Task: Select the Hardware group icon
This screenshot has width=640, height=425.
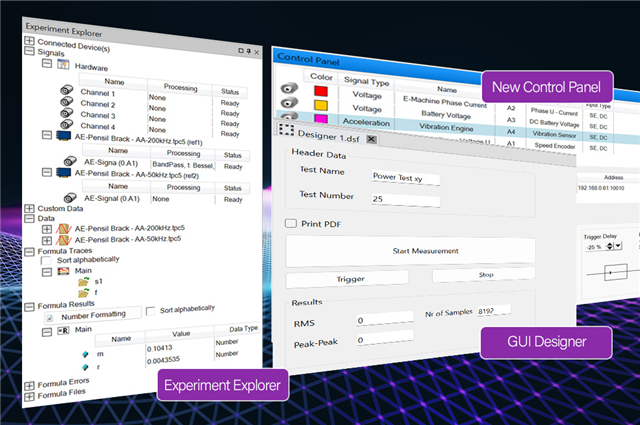Action: coord(63,65)
